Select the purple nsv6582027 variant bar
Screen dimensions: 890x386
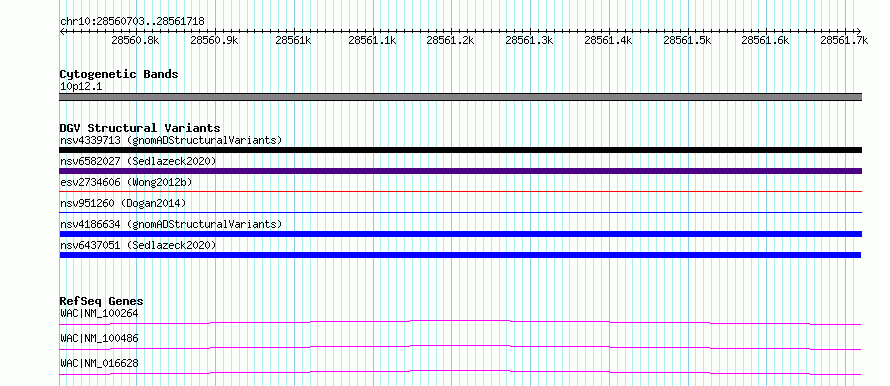461,171
